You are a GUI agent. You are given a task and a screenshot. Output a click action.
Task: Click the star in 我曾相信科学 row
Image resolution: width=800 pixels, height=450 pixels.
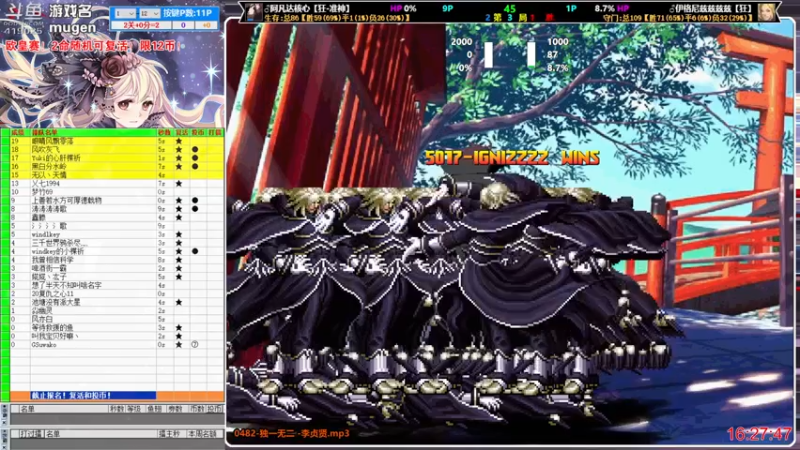click(x=179, y=260)
